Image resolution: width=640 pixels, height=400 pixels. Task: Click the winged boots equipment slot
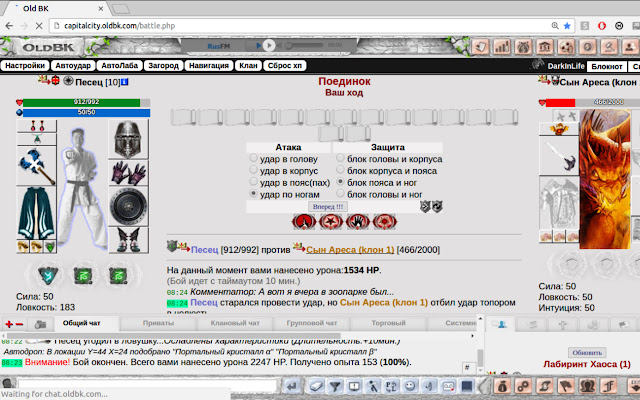coord(129,240)
